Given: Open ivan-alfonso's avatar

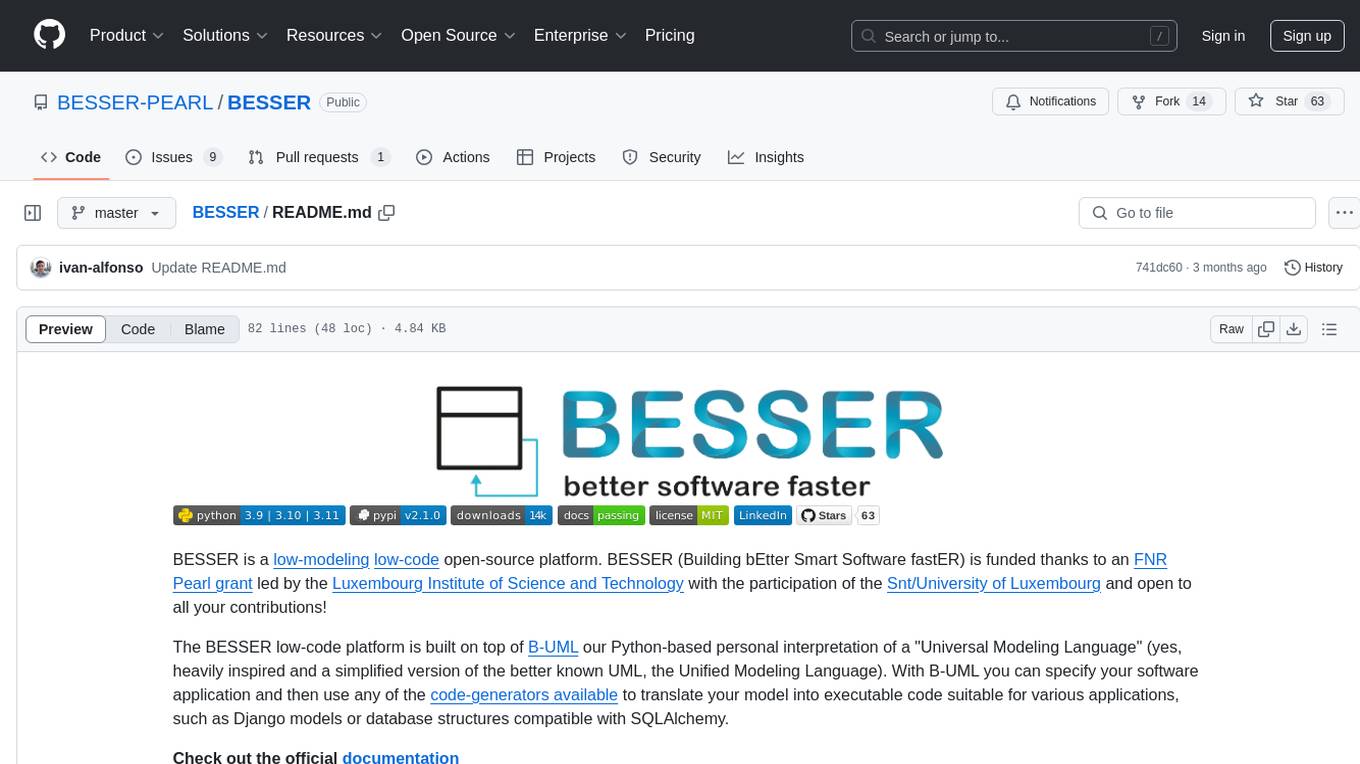Looking at the screenshot, I should [x=40, y=267].
